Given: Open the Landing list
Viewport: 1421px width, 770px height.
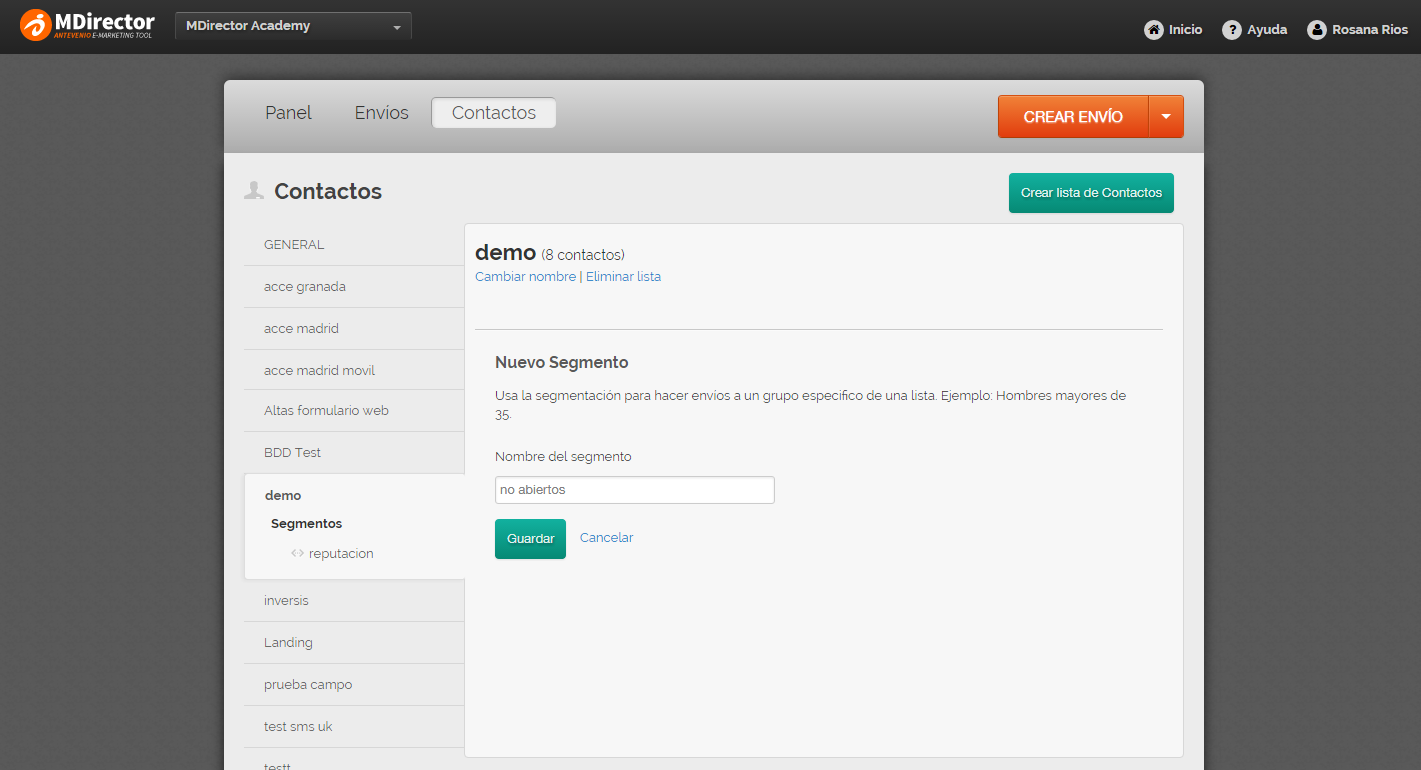Looking at the screenshot, I should 354,642.
